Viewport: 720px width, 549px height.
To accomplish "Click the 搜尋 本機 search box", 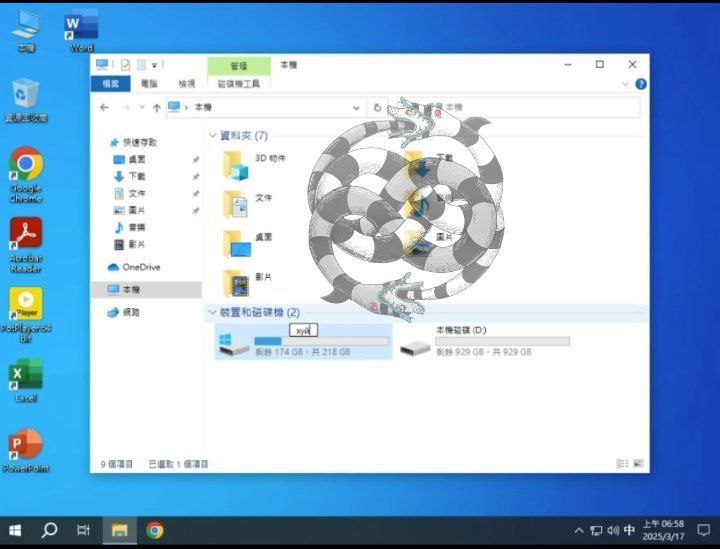I will click(x=514, y=107).
